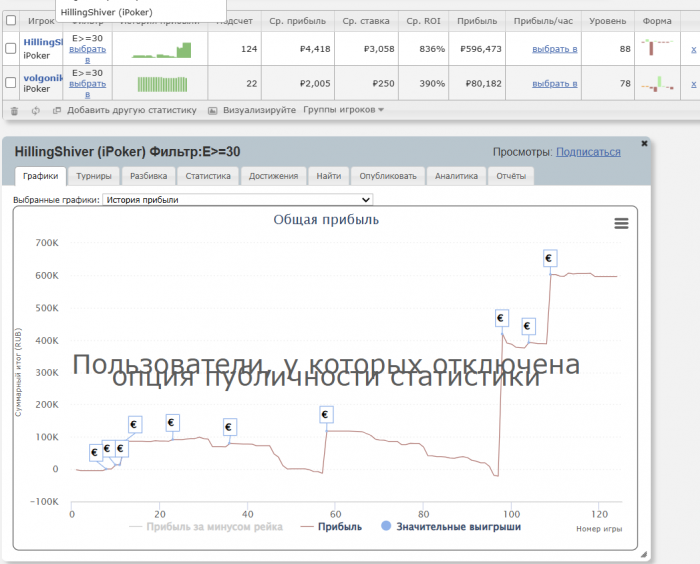The image size is (700, 564).
Task: Open the История прибыли graph dropdown
Action: coord(238,200)
